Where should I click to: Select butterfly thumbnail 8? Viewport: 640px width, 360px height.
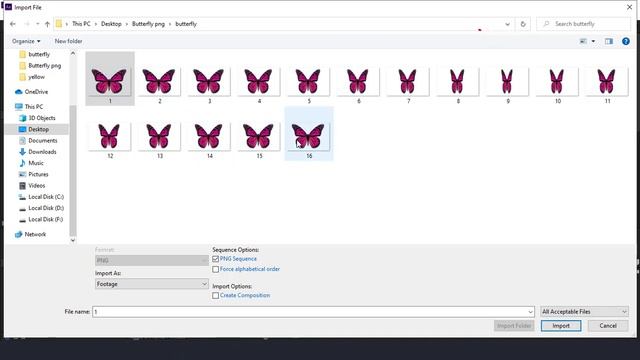[x=458, y=81]
